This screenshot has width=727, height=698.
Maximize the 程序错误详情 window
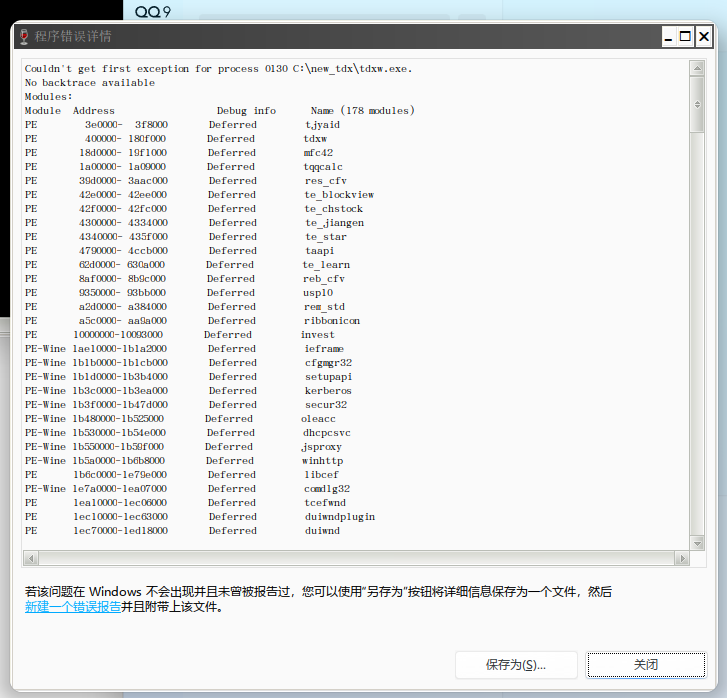tap(685, 37)
